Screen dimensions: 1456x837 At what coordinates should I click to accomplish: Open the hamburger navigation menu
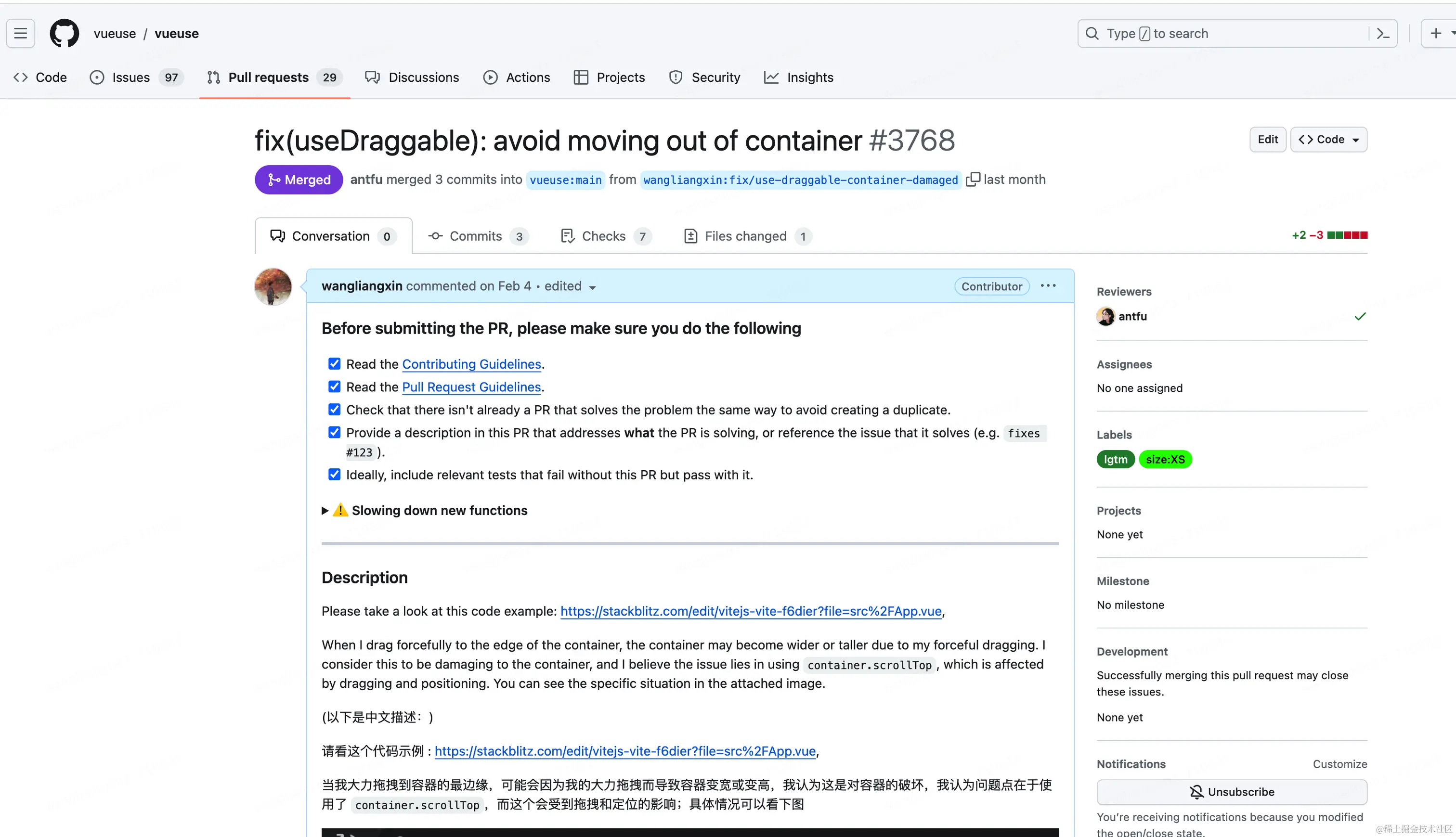(x=21, y=33)
